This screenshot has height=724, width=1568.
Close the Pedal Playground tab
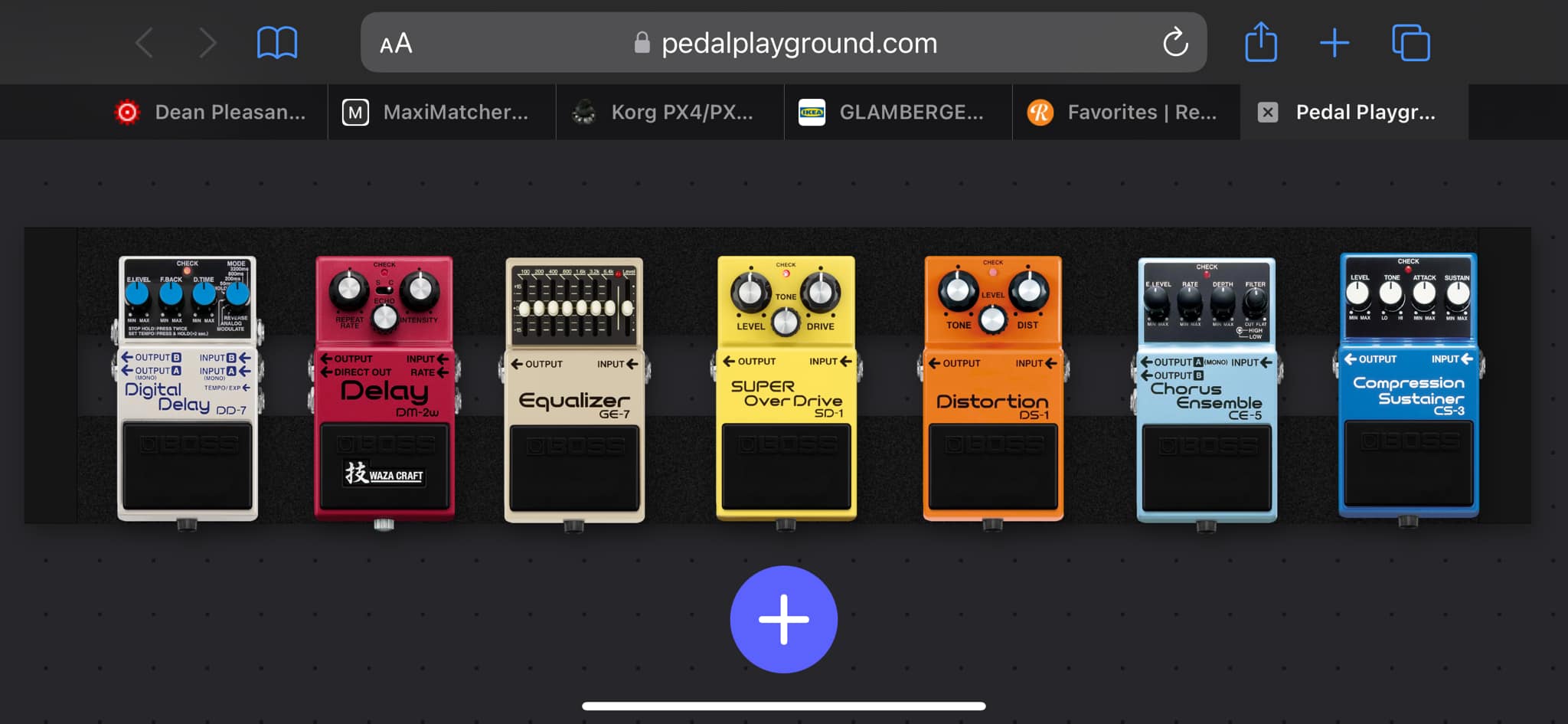(x=1268, y=113)
